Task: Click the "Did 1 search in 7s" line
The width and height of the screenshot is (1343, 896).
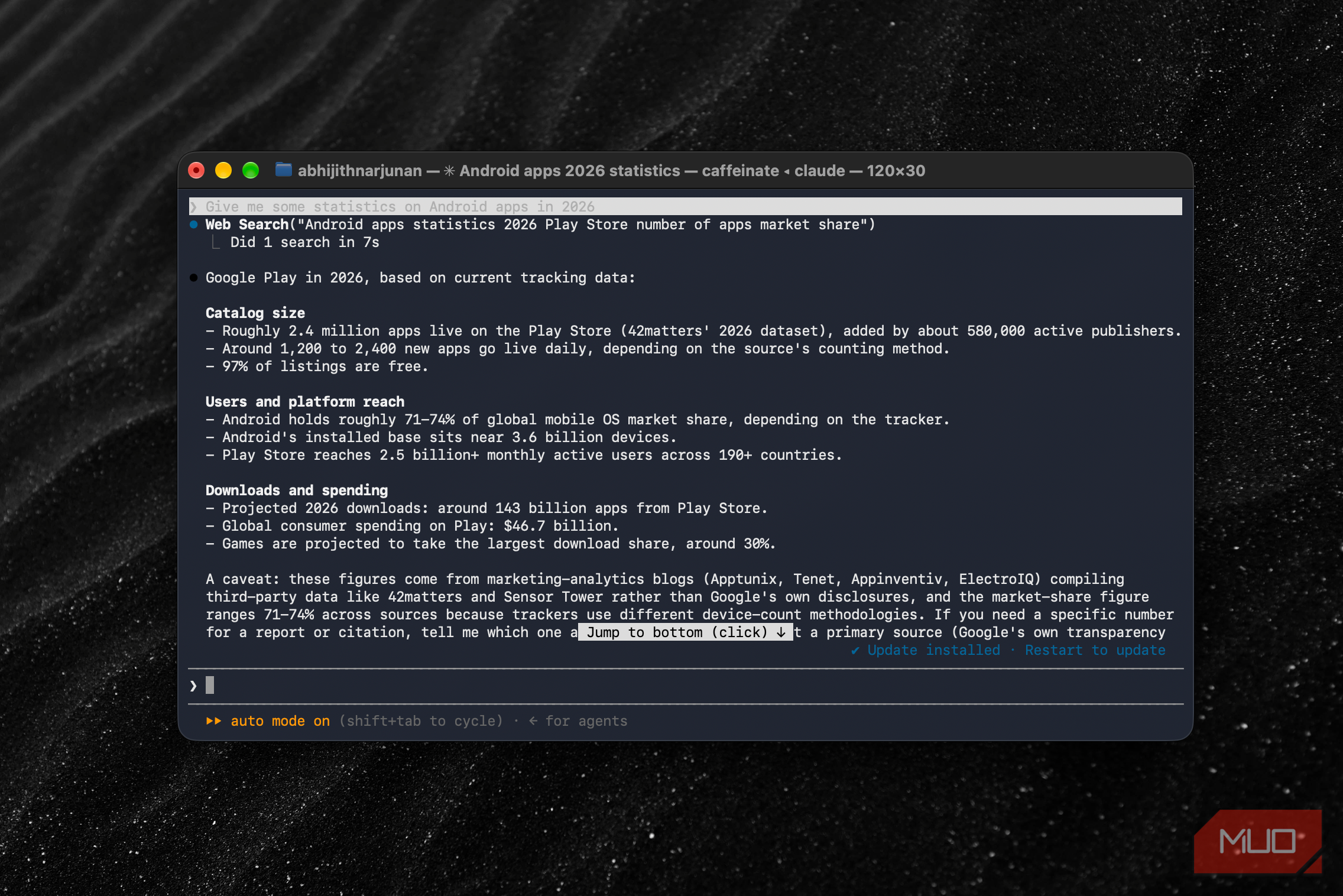Action: click(x=305, y=242)
